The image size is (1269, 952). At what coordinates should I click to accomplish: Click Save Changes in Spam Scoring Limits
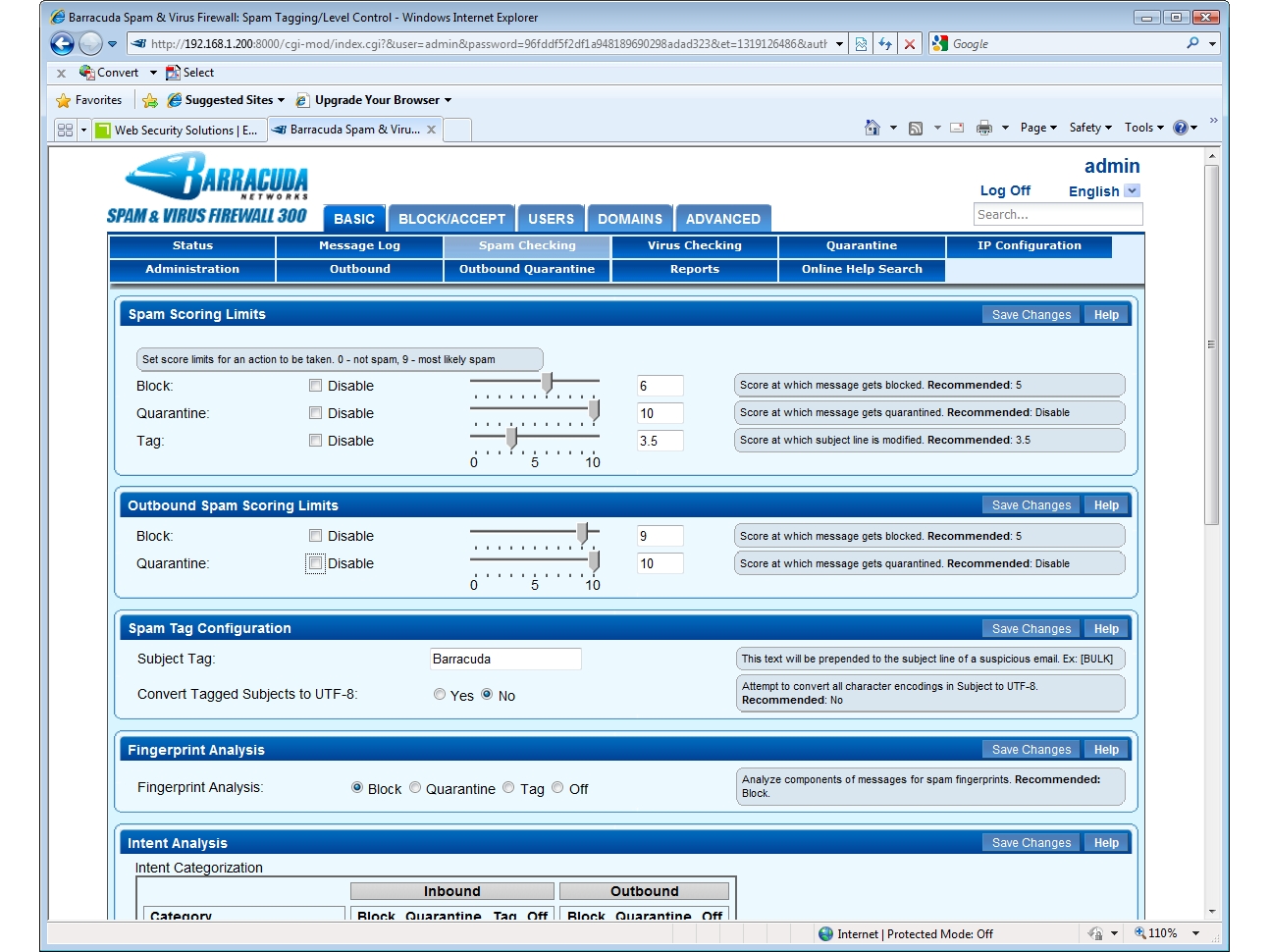pyautogui.click(x=1031, y=315)
